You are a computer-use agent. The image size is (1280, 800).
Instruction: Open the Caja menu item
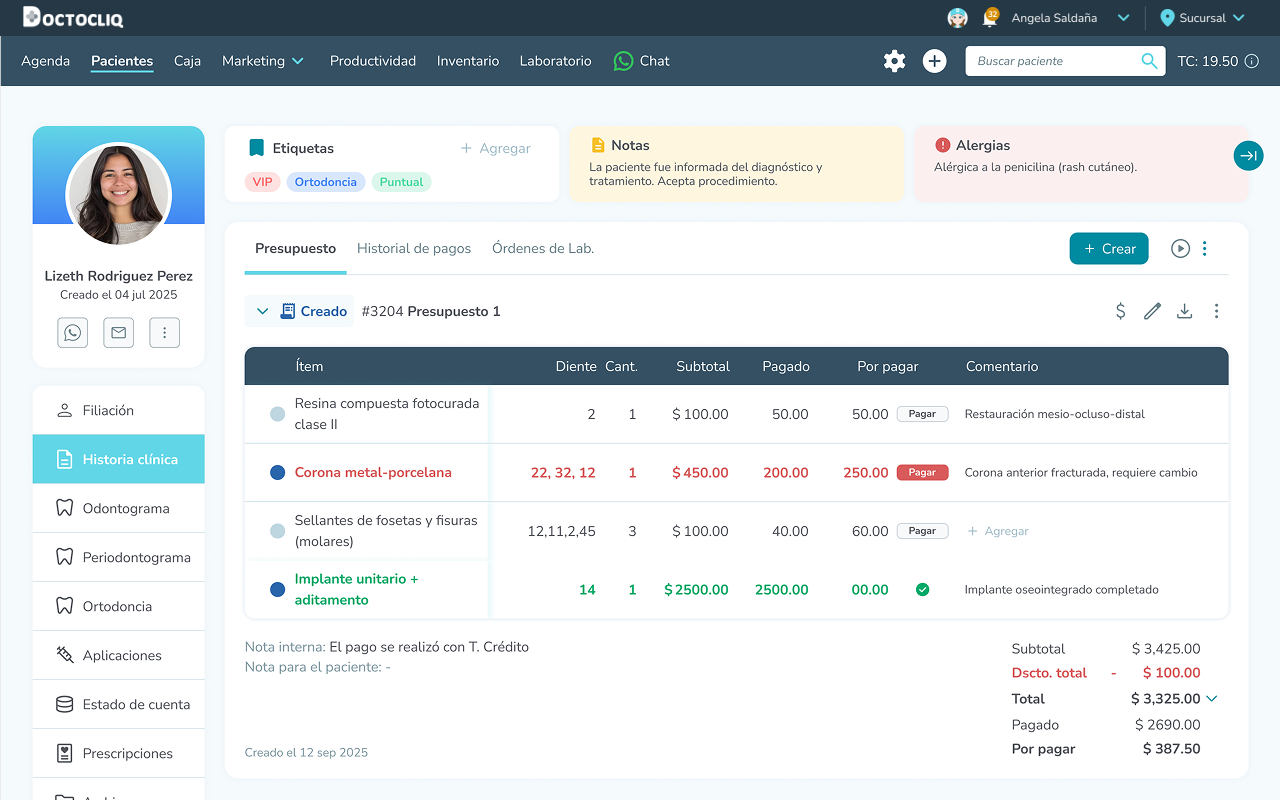(187, 61)
